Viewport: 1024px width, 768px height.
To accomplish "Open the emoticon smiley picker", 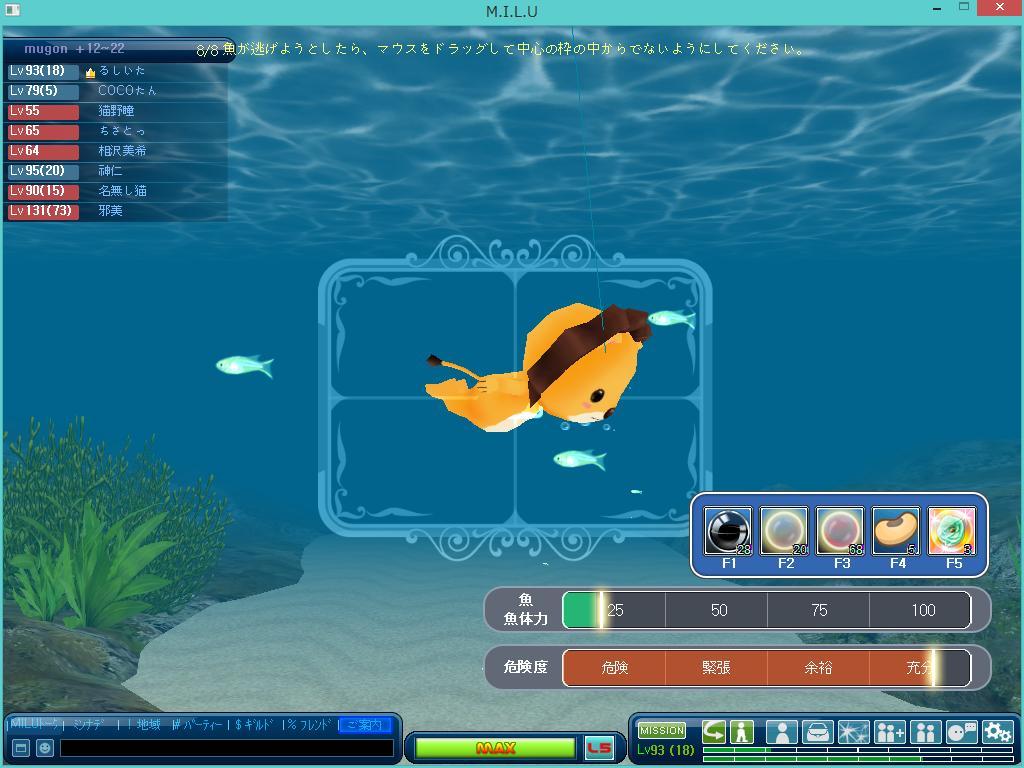I will point(44,748).
